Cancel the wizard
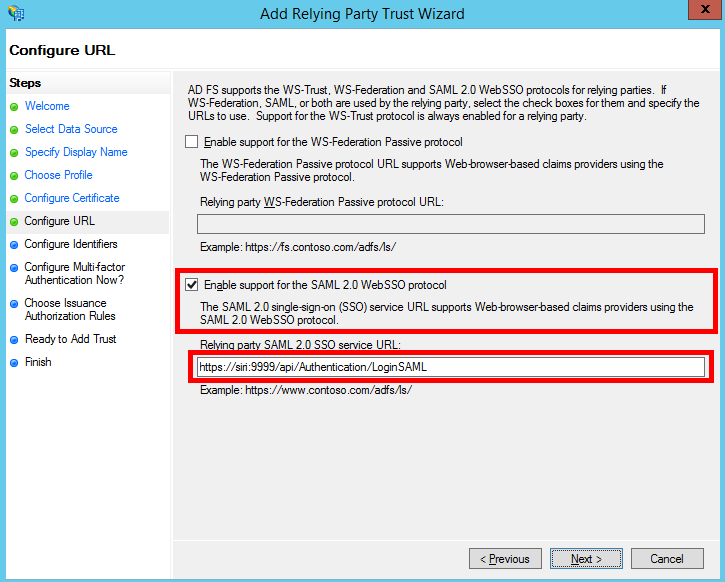Image resolution: width=725 pixels, height=582 pixels. pyautogui.click(x=667, y=558)
